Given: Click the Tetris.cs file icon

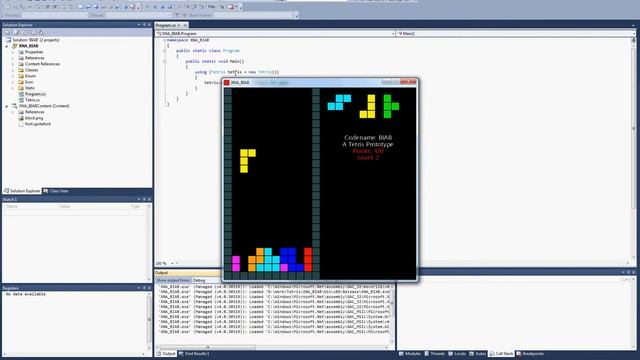Looking at the screenshot, I should pyautogui.click(x=21, y=100).
